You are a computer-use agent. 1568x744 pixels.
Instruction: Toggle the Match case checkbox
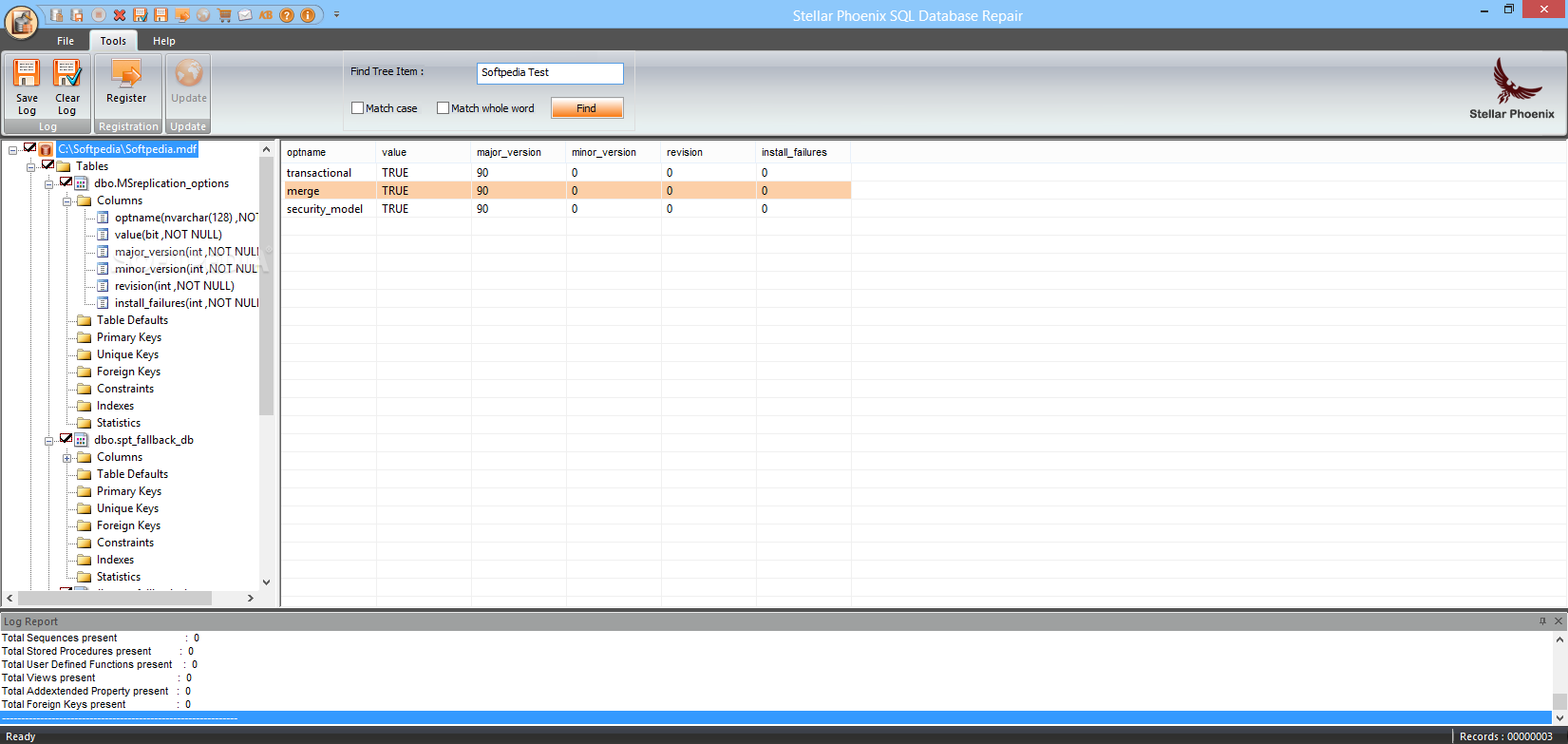358,108
